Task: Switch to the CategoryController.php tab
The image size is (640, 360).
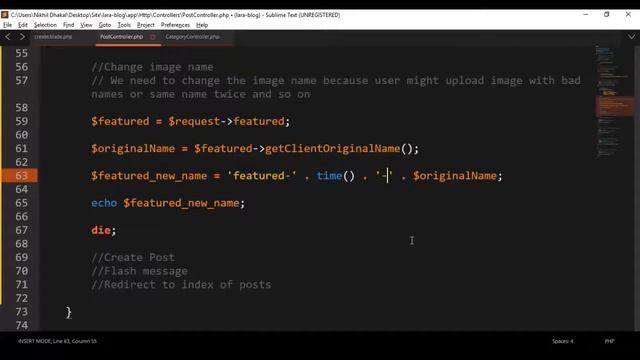Action: click(x=192, y=37)
